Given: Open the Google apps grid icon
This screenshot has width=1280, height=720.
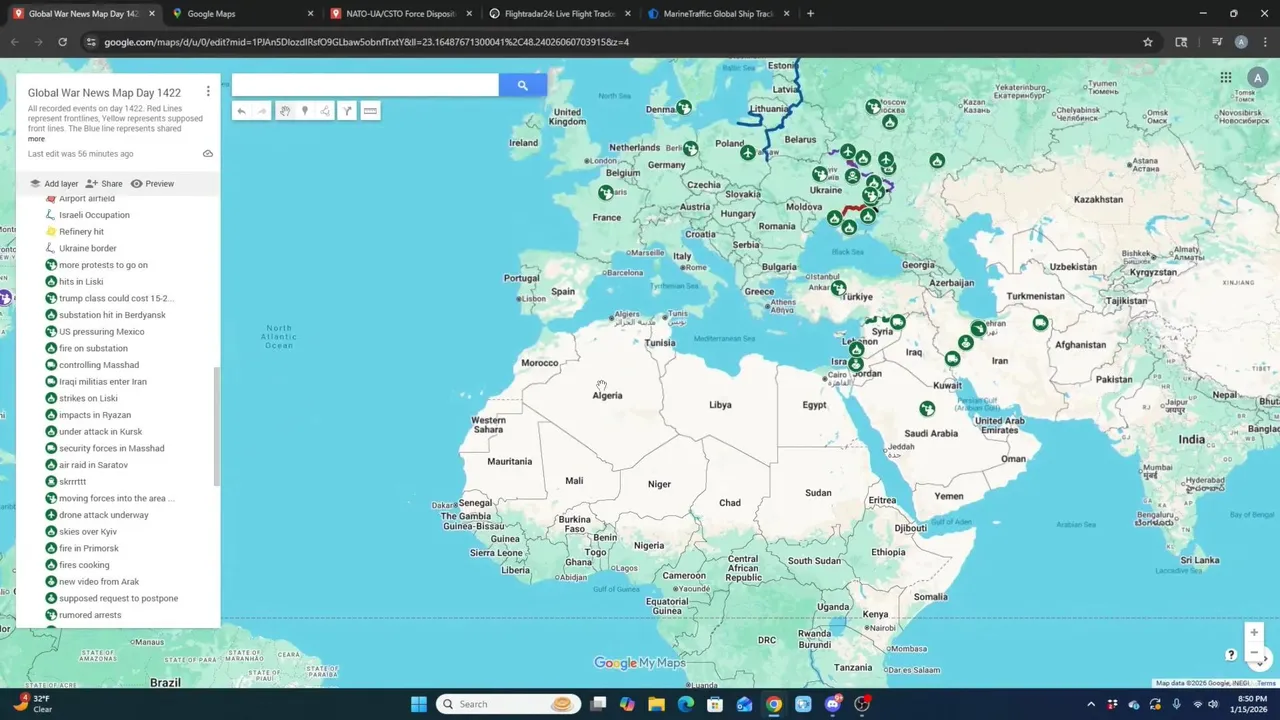Looking at the screenshot, I should click(1226, 77).
